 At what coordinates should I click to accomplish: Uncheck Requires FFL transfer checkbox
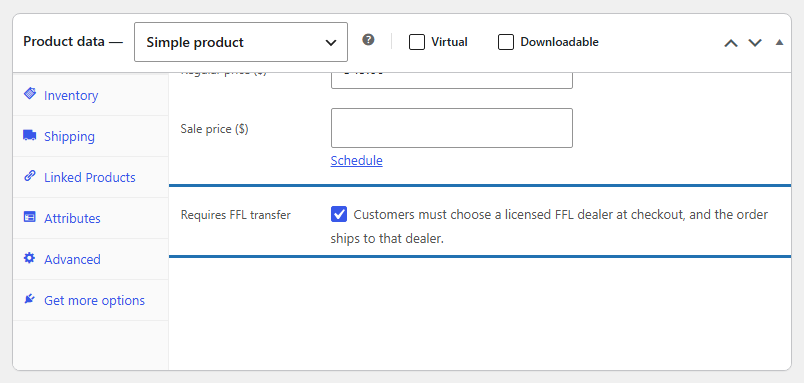click(339, 214)
